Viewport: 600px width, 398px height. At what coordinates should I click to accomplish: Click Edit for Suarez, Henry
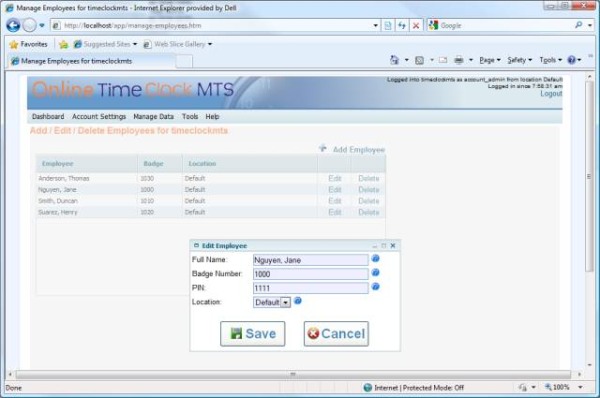(x=335, y=212)
